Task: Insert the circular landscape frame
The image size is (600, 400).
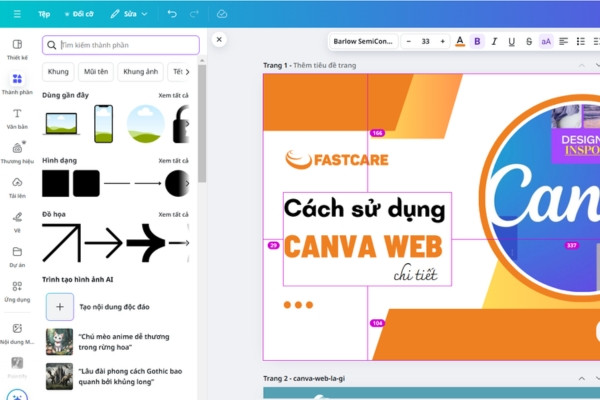Action: (145, 124)
